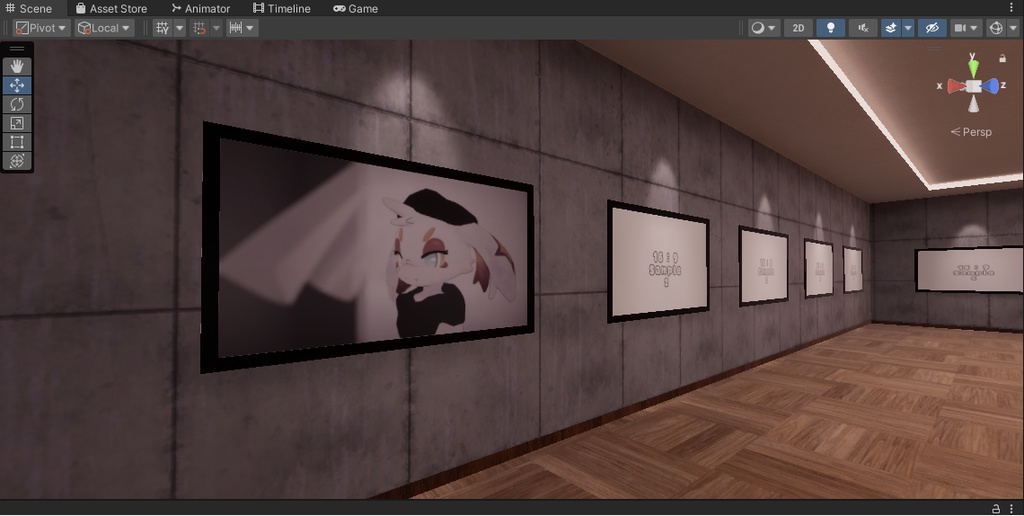Open the Local handle rotation dropdown

tap(104, 28)
